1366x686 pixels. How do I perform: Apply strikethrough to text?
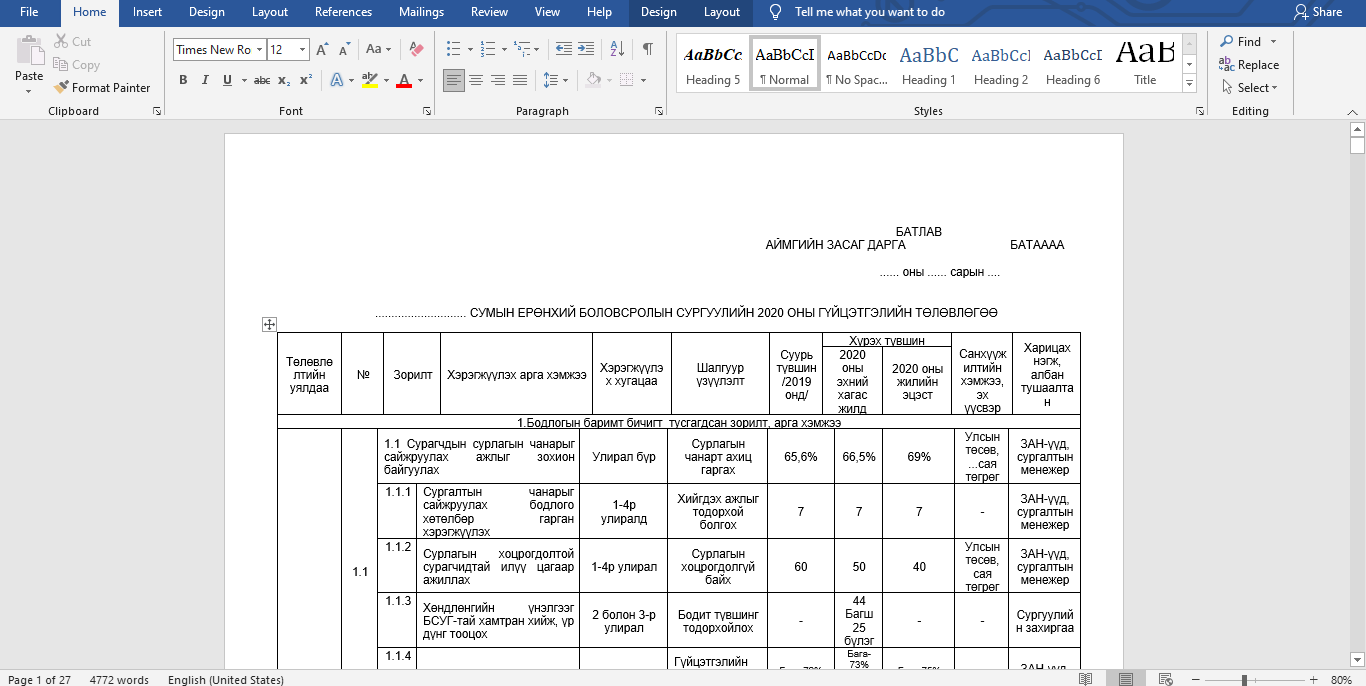click(261, 80)
